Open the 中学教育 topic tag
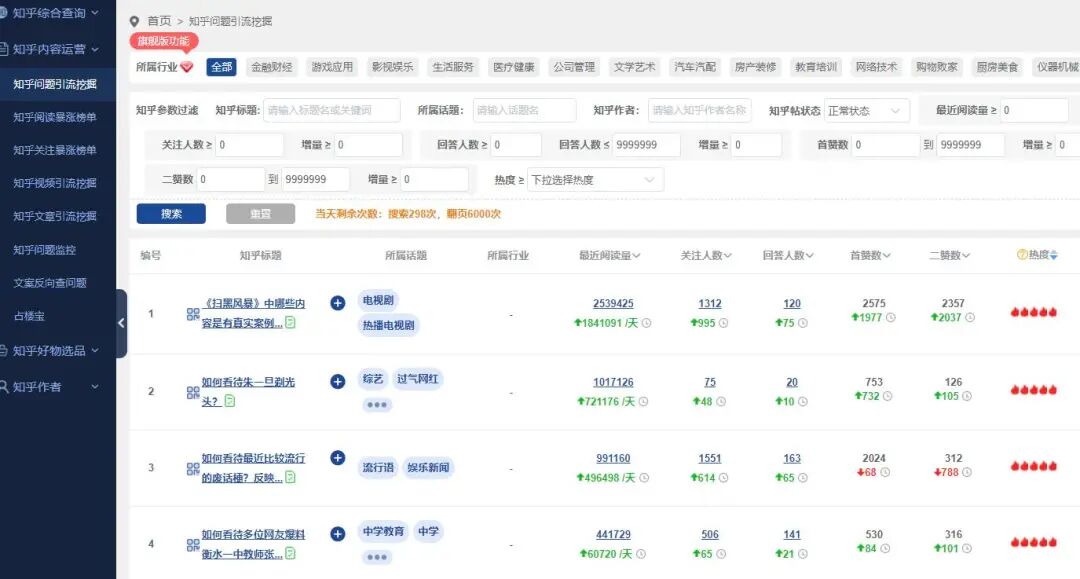Image resolution: width=1080 pixels, height=579 pixels. (383, 531)
